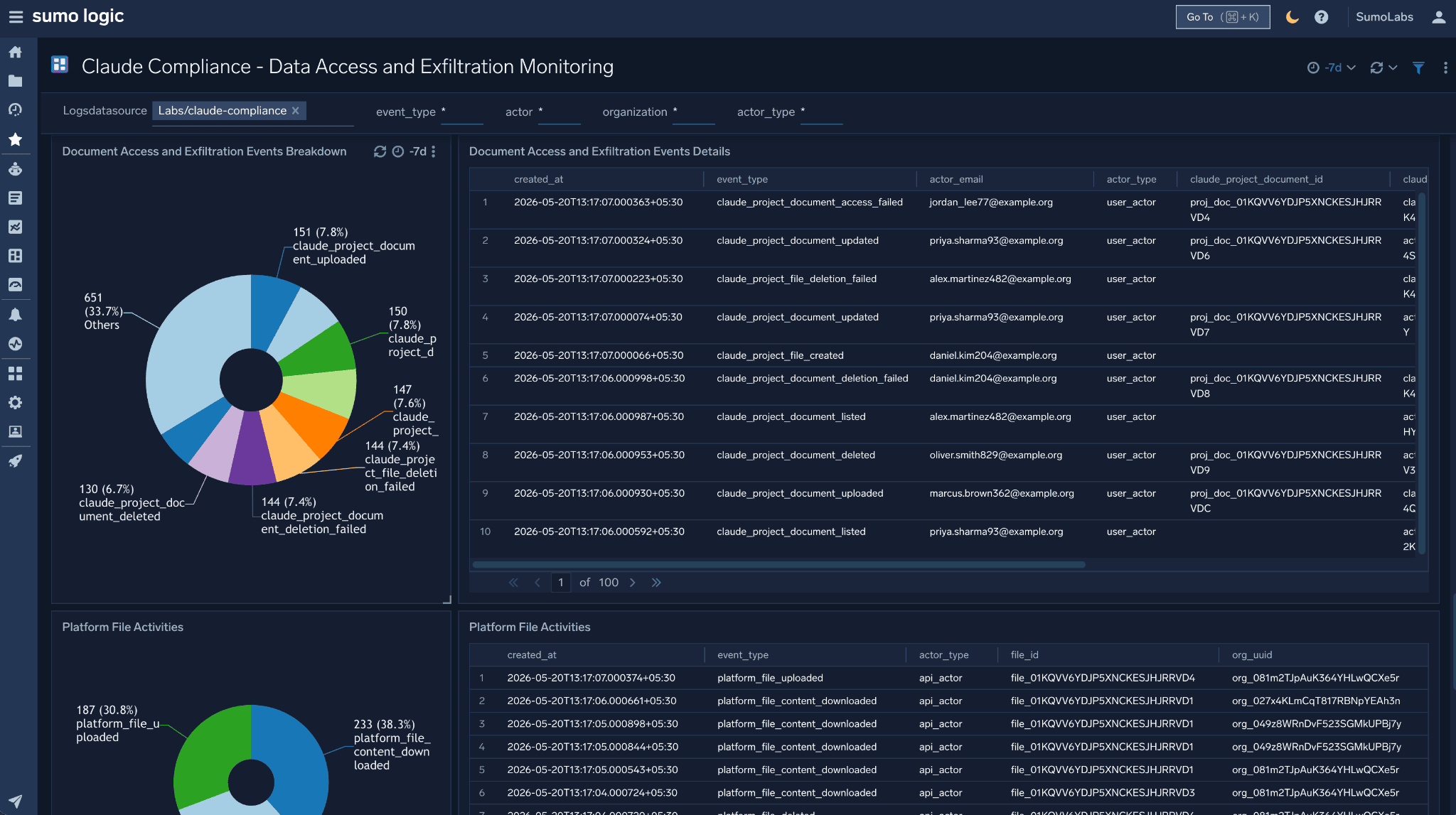Image resolution: width=1456 pixels, height=815 pixels.
Task: Click the SumoLabs account label
Action: pyautogui.click(x=1384, y=17)
